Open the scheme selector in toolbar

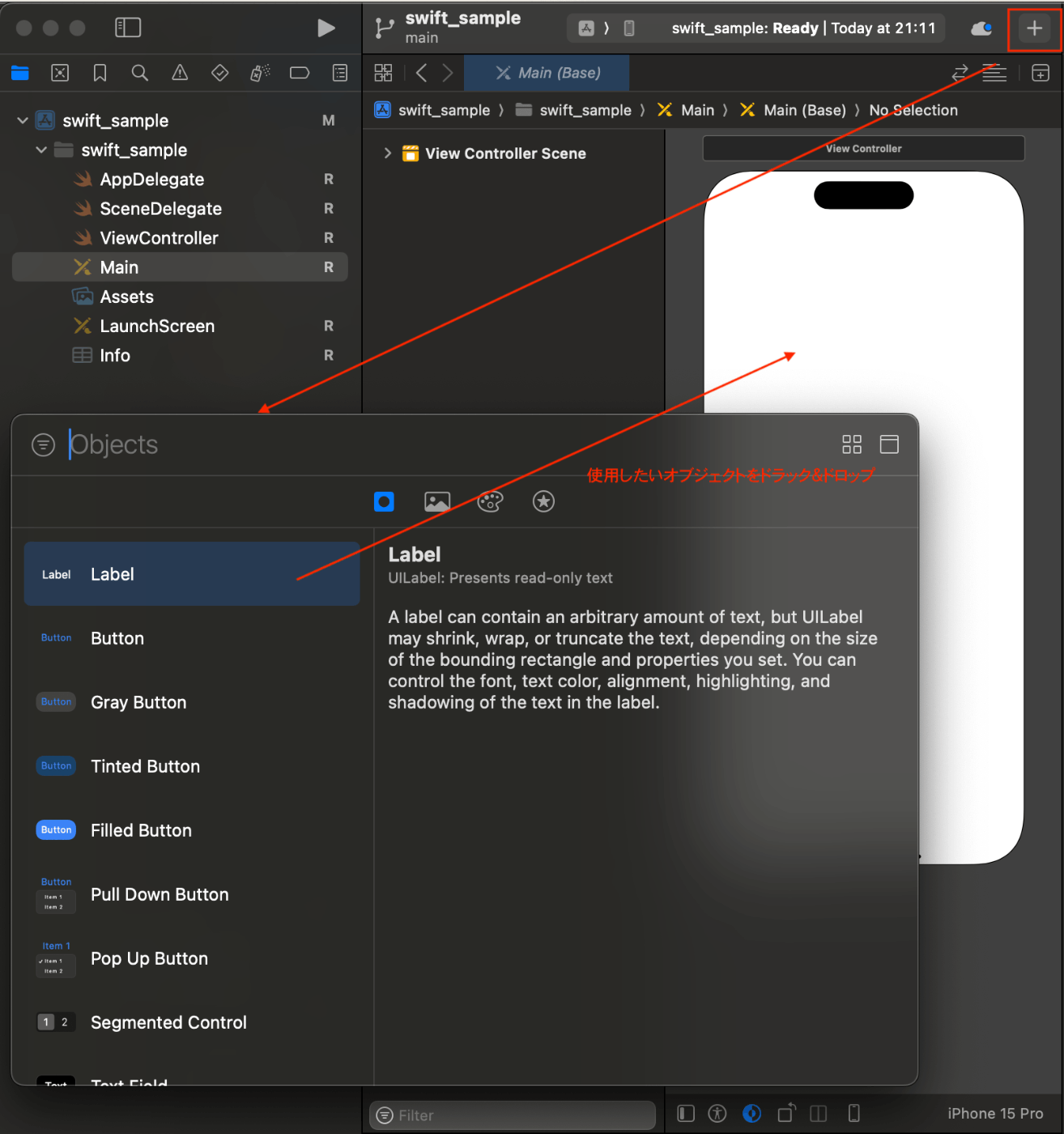pyautogui.click(x=586, y=28)
